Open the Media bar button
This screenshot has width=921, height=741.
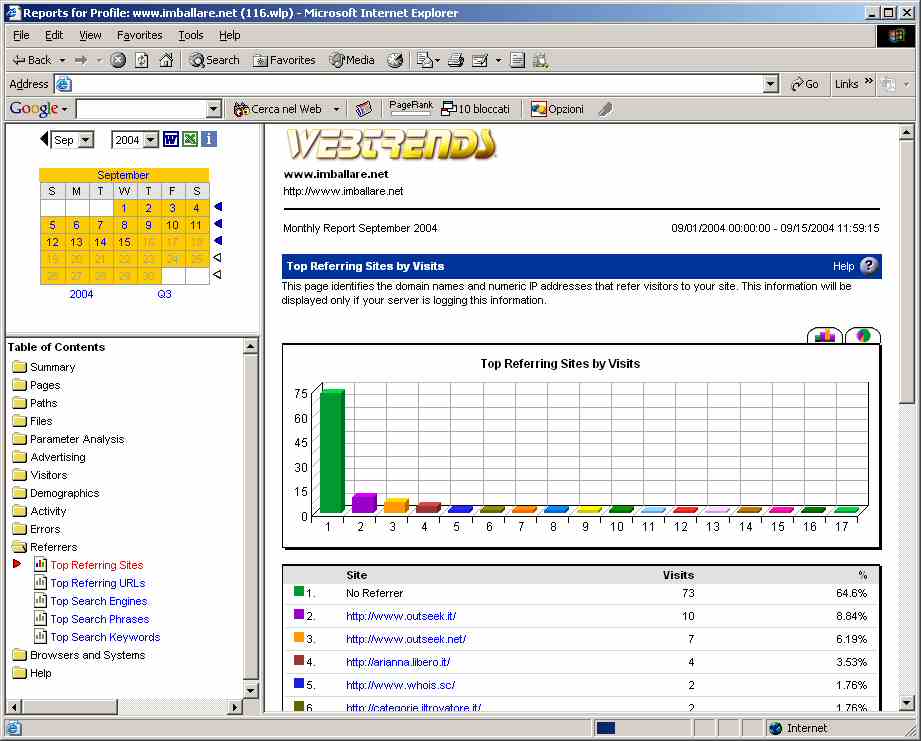click(x=352, y=60)
